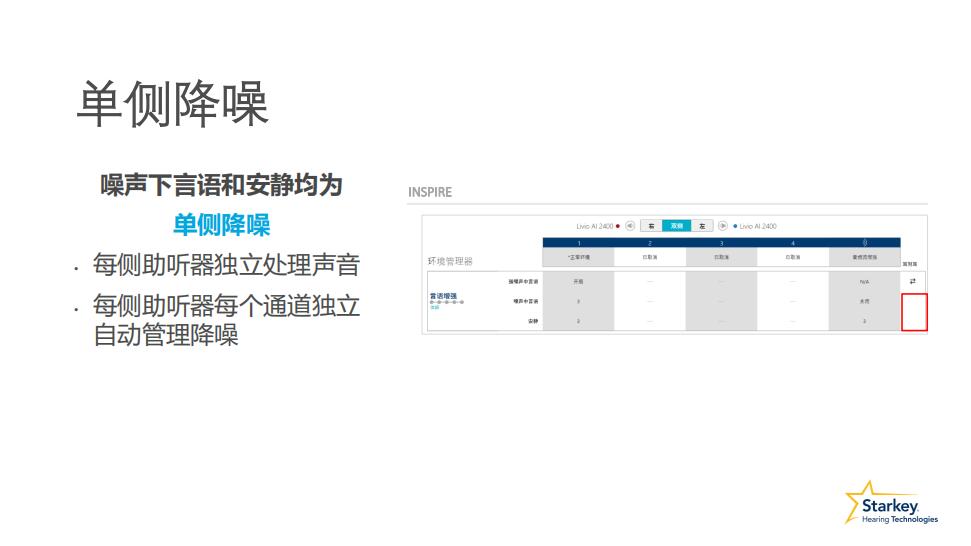Open memory tab 4
Viewport: 971px width, 546px height.
[793, 243]
